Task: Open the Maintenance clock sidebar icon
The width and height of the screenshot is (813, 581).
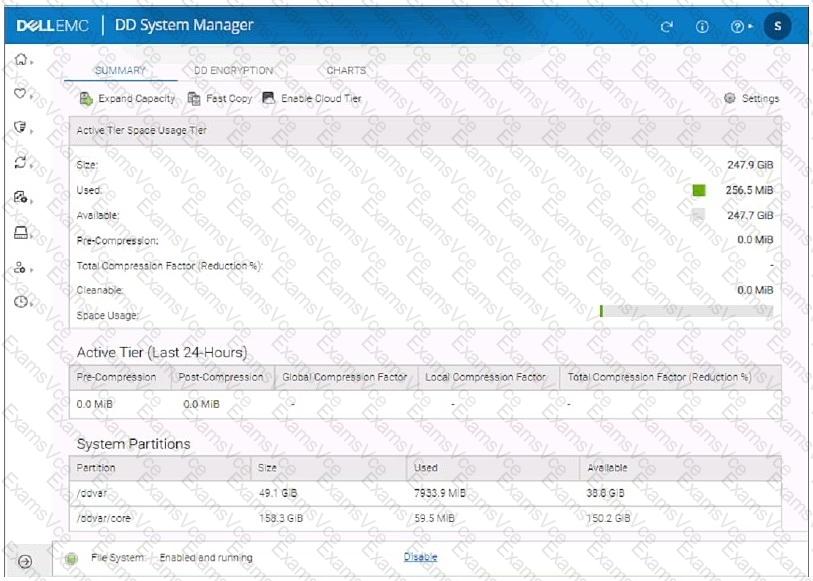Action: [21, 301]
